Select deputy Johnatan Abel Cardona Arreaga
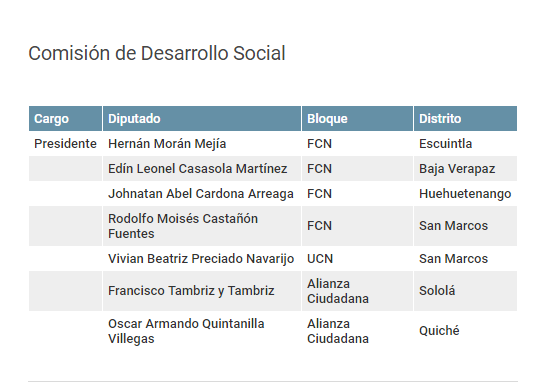This screenshot has width=547, height=388. (x=201, y=194)
